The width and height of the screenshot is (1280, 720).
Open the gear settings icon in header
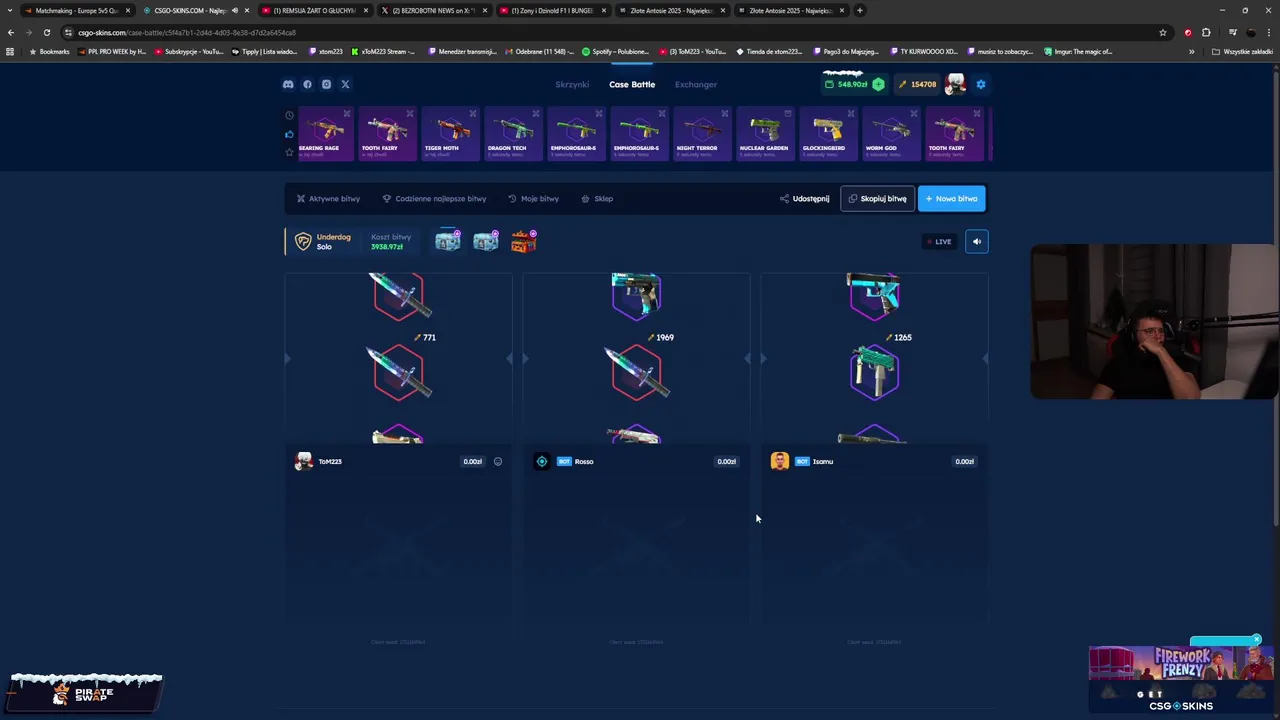click(980, 84)
